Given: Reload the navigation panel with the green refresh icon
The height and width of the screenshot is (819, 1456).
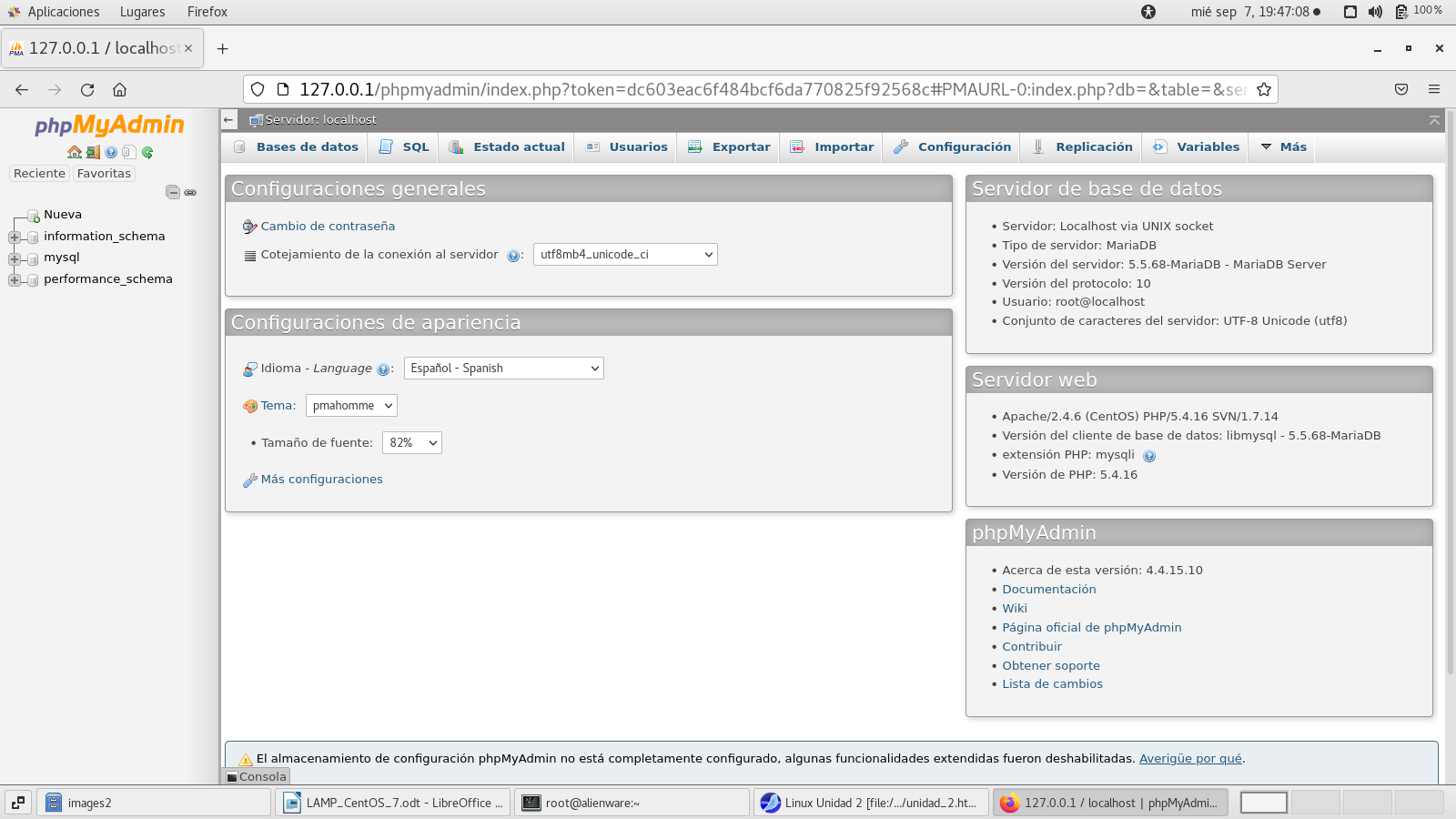Looking at the screenshot, I should [x=147, y=153].
